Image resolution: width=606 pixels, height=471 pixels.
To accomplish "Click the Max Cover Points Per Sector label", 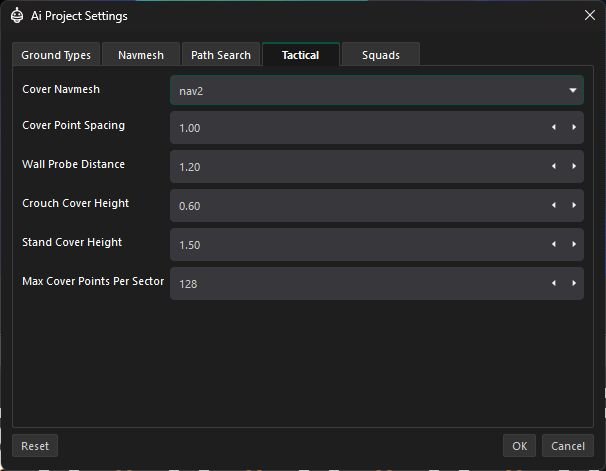I will [x=93, y=281].
